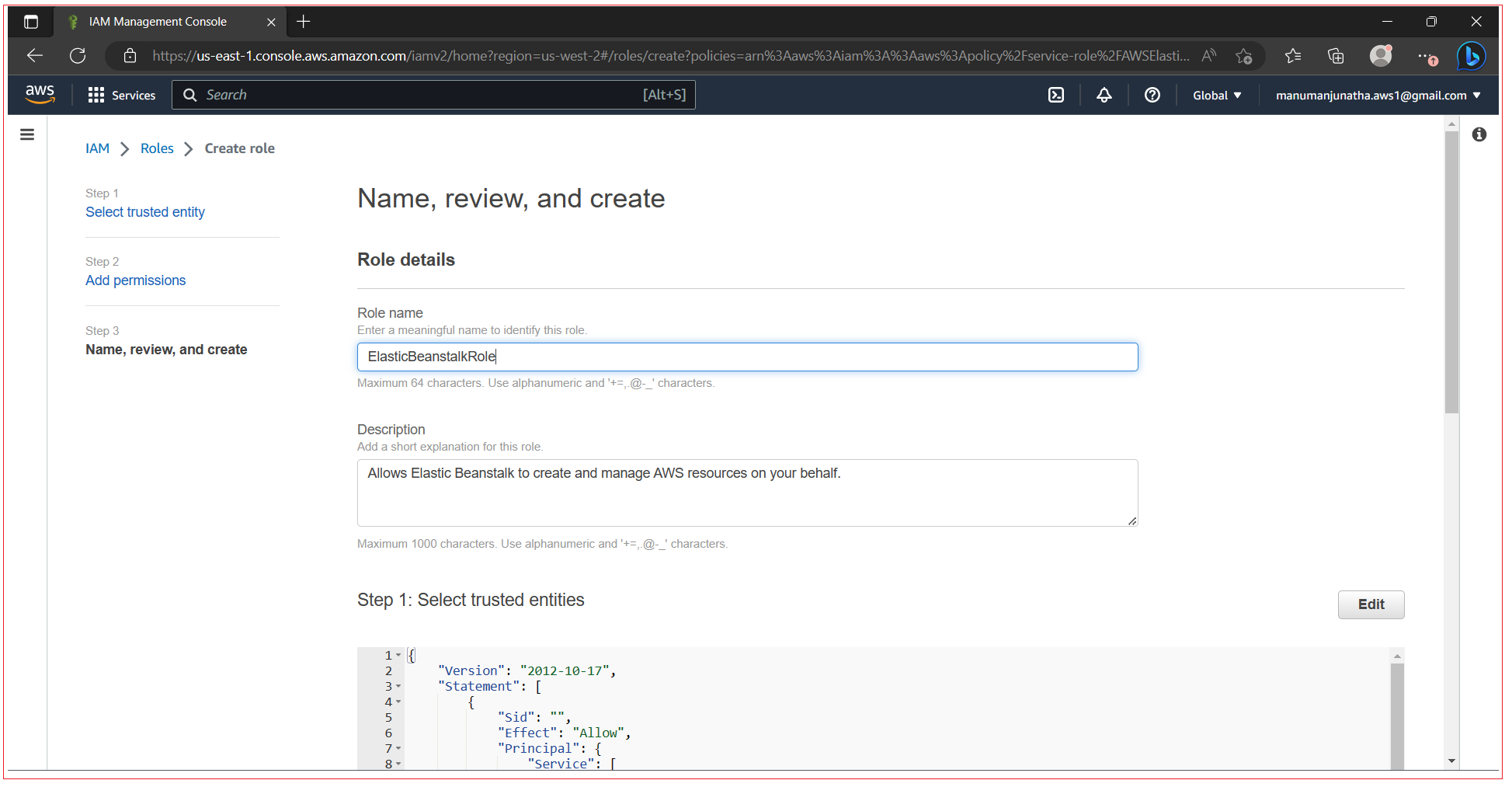Screen dimensions: 1512x787
Task: Minimize the browser window
Action: [1387, 22]
